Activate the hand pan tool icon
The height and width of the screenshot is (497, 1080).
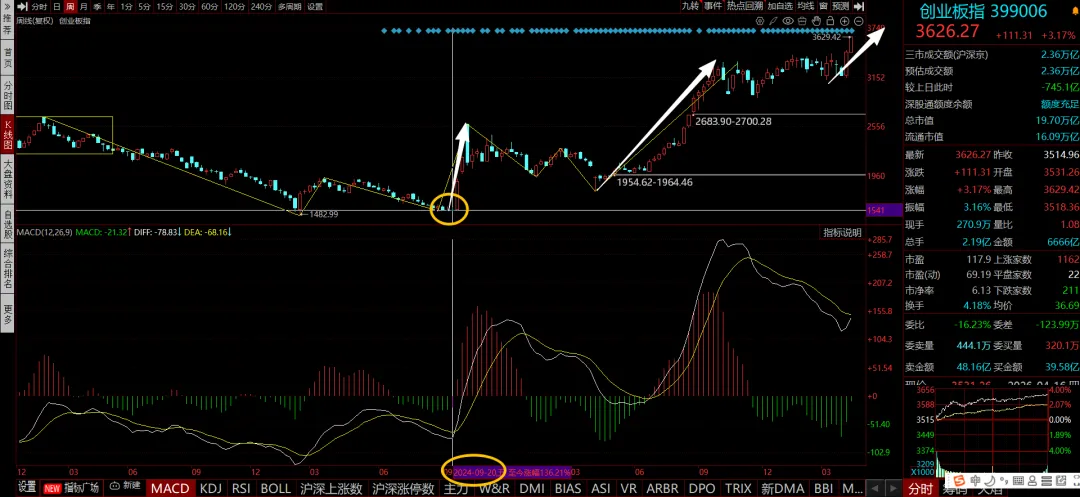click(816, 21)
